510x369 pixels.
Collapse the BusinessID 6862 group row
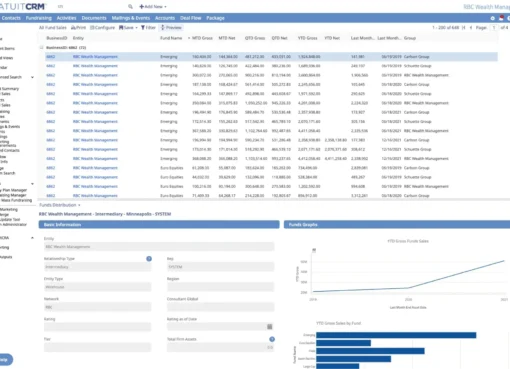coord(41,47)
